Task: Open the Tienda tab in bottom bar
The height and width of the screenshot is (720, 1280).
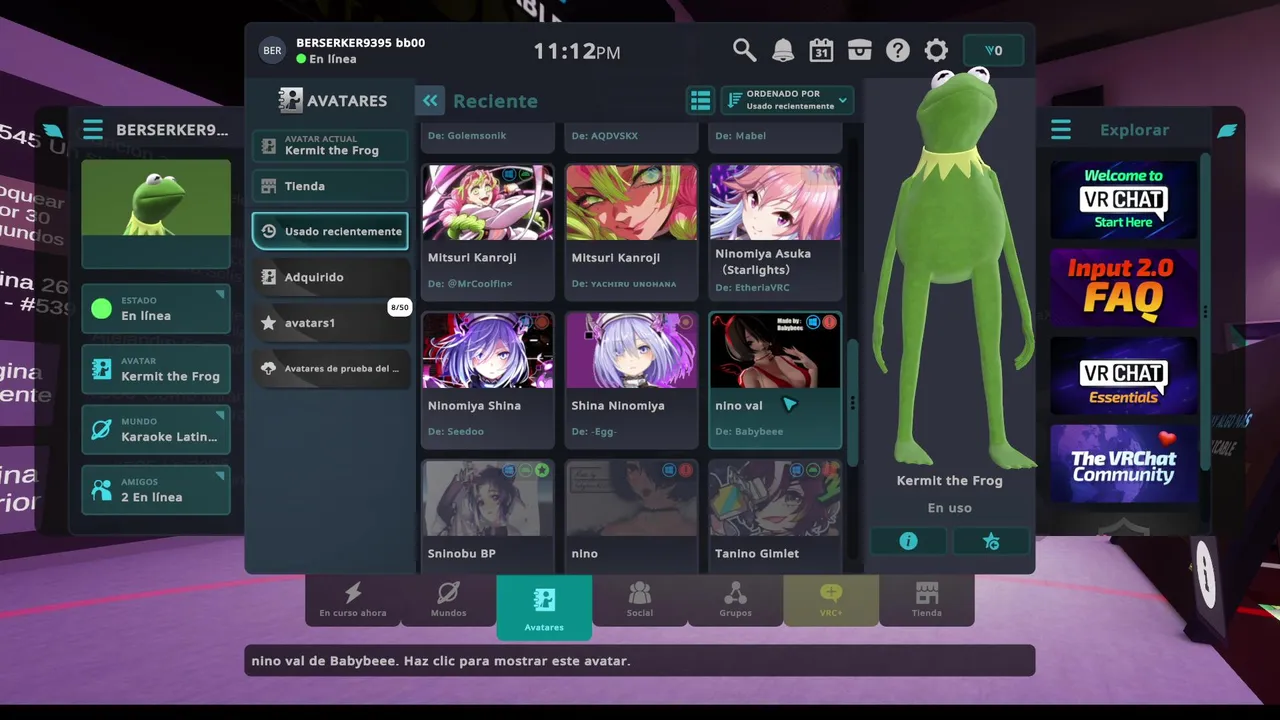Action: click(x=927, y=601)
